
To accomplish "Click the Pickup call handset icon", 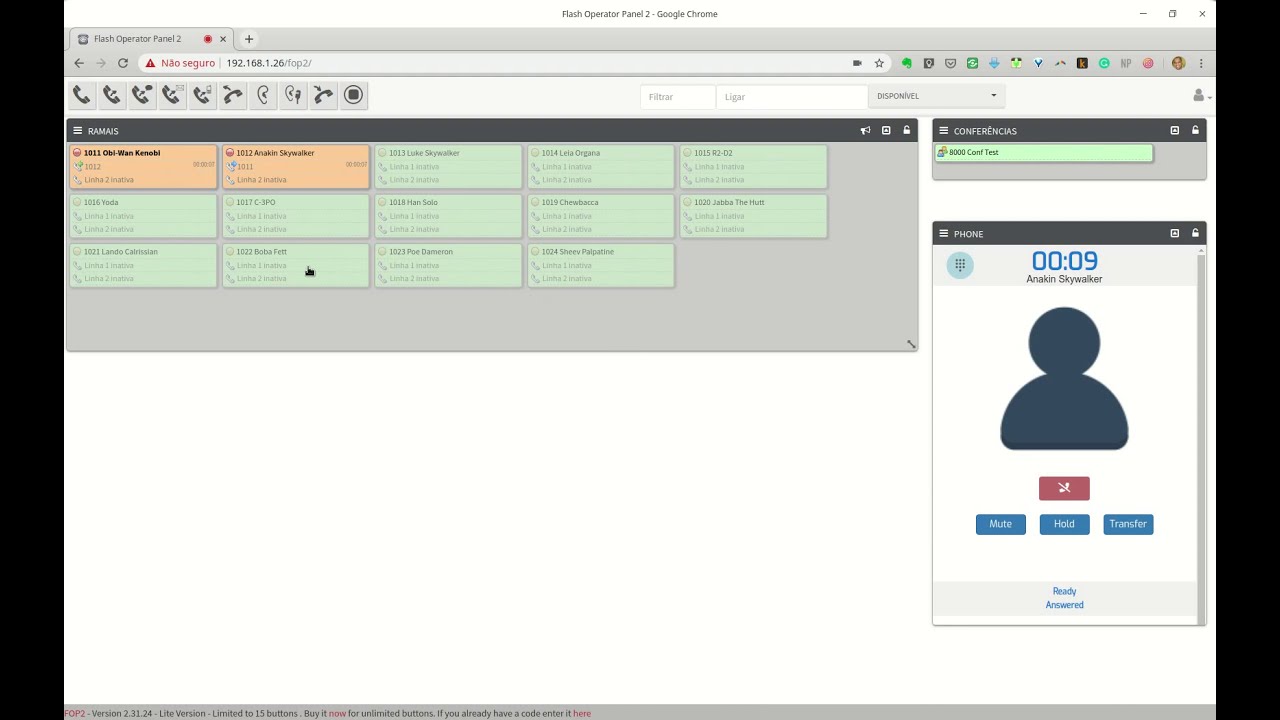I will [233, 95].
